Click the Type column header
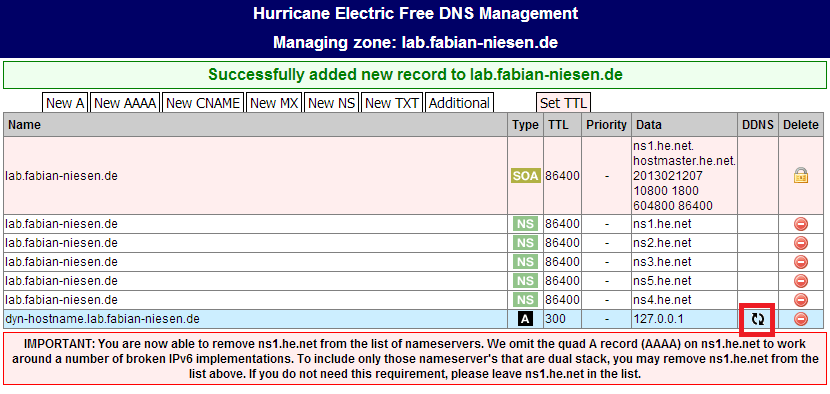The width and height of the screenshot is (830, 394). pos(525,125)
